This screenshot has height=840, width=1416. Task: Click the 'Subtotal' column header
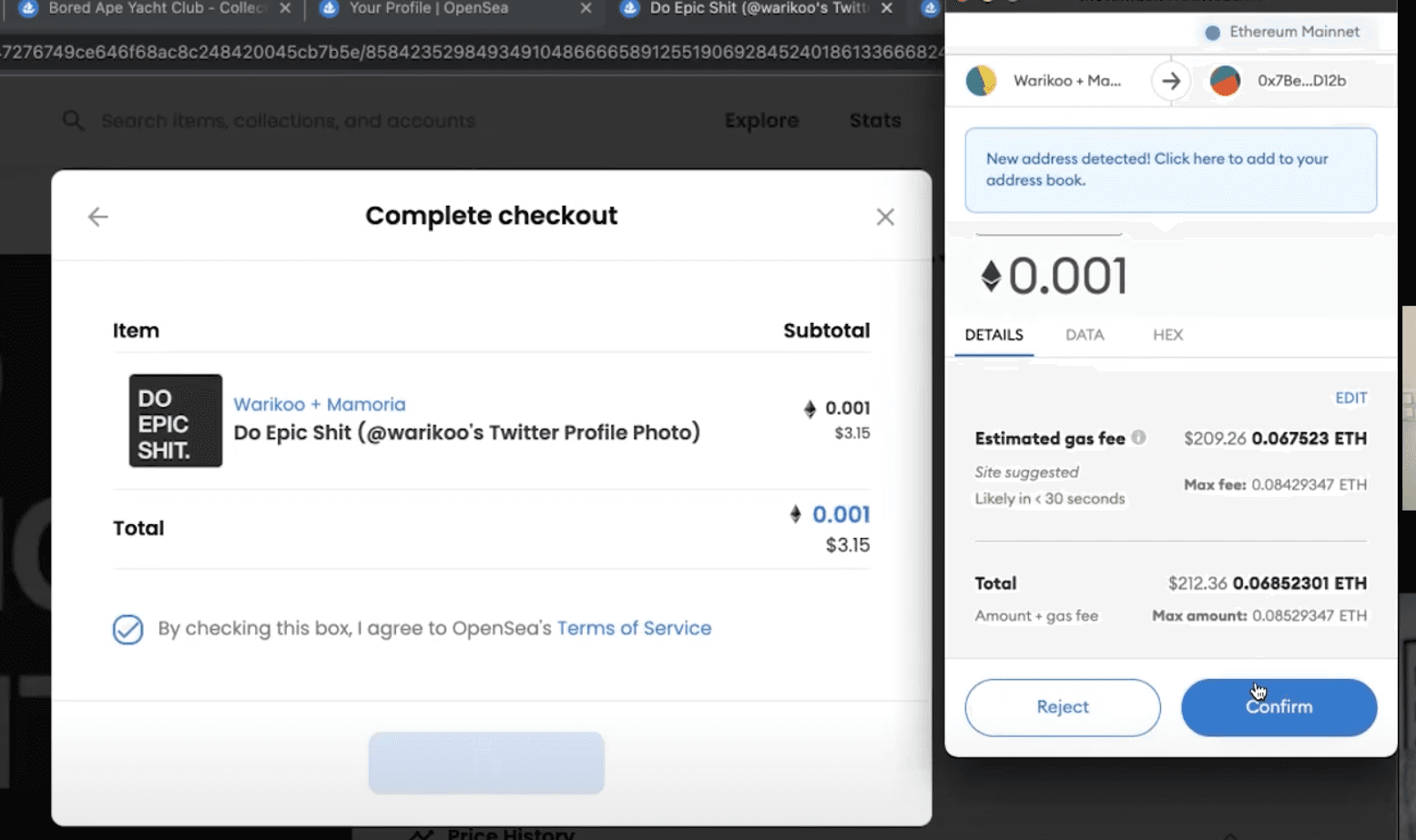click(x=826, y=330)
